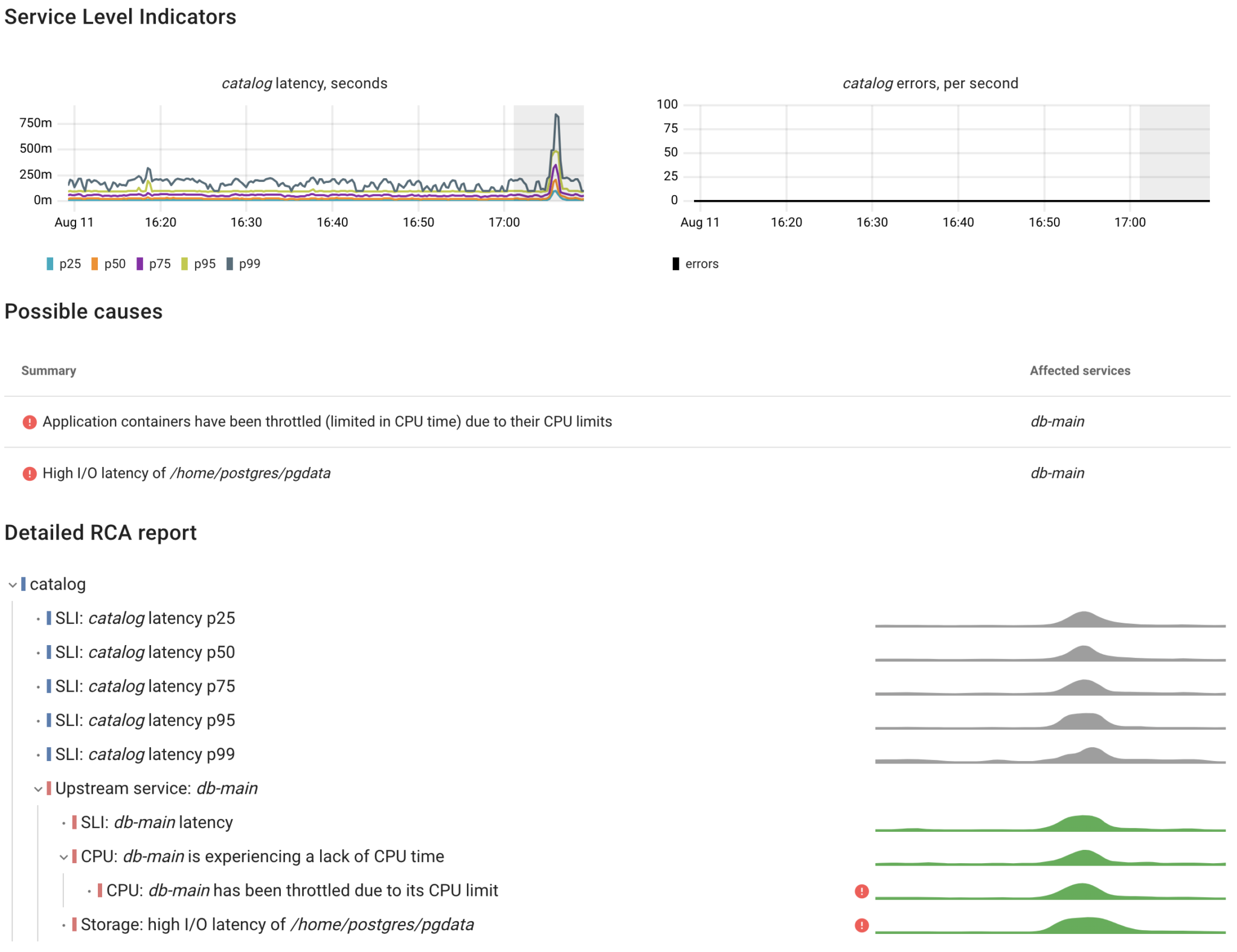Click the orange p50 legend swatch

point(94,263)
